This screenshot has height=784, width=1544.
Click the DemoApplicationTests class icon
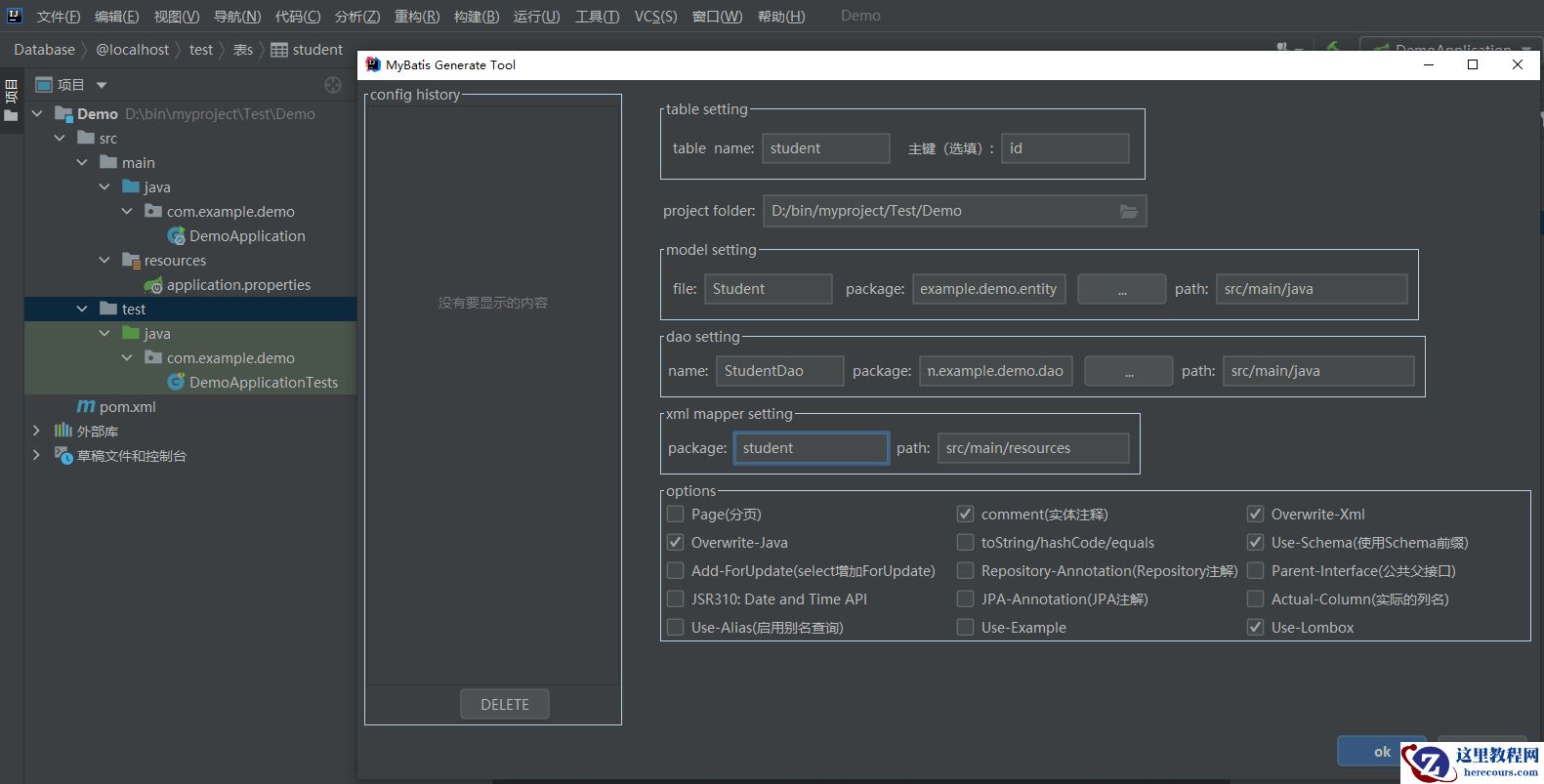tap(177, 383)
